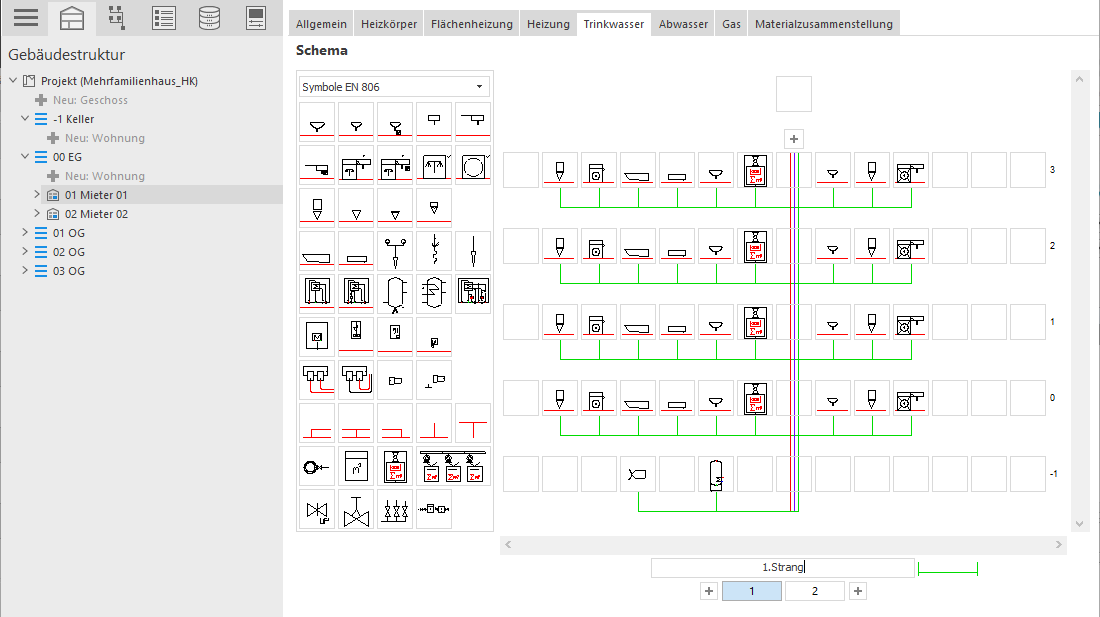The height and width of the screenshot is (617, 1100).
Task: Switch to the Flächenheizung tab
Action: pyautogui.click(x=471, y=24)
